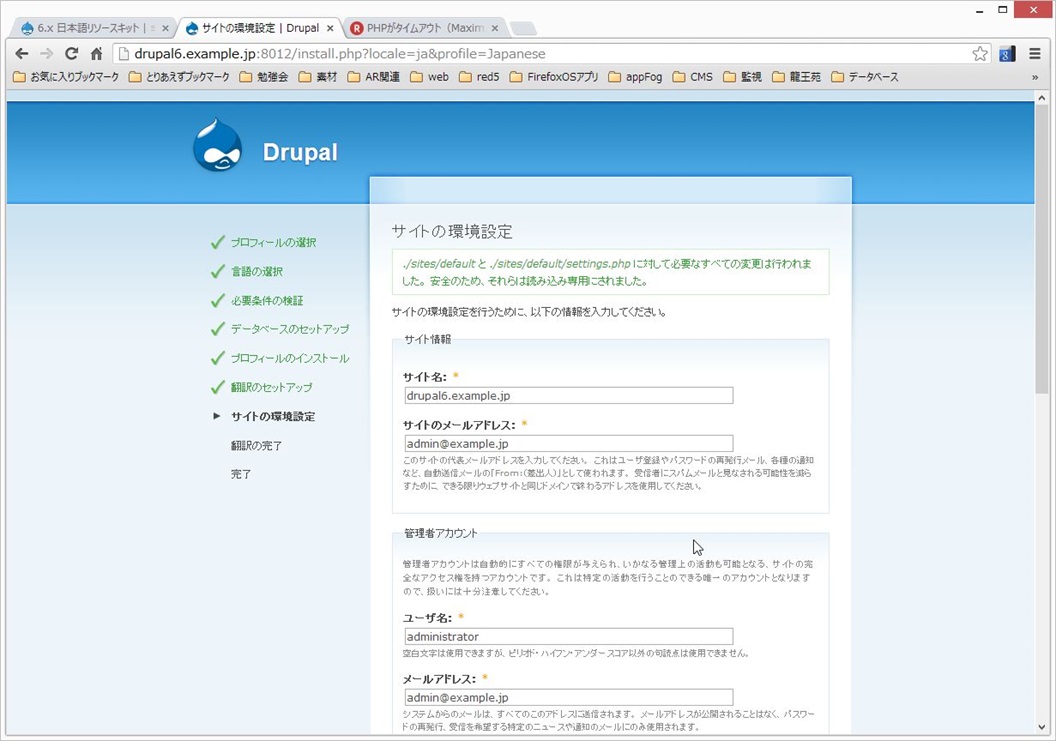The image size is (1056, 741).
Task: Click サイト情報 fieldset legend
Action: point(428,339)
